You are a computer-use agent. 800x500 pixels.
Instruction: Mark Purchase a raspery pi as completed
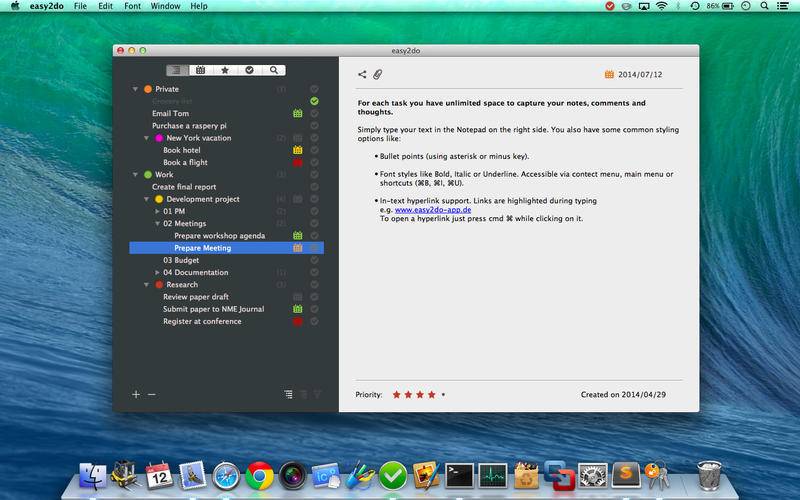[315, 126]
